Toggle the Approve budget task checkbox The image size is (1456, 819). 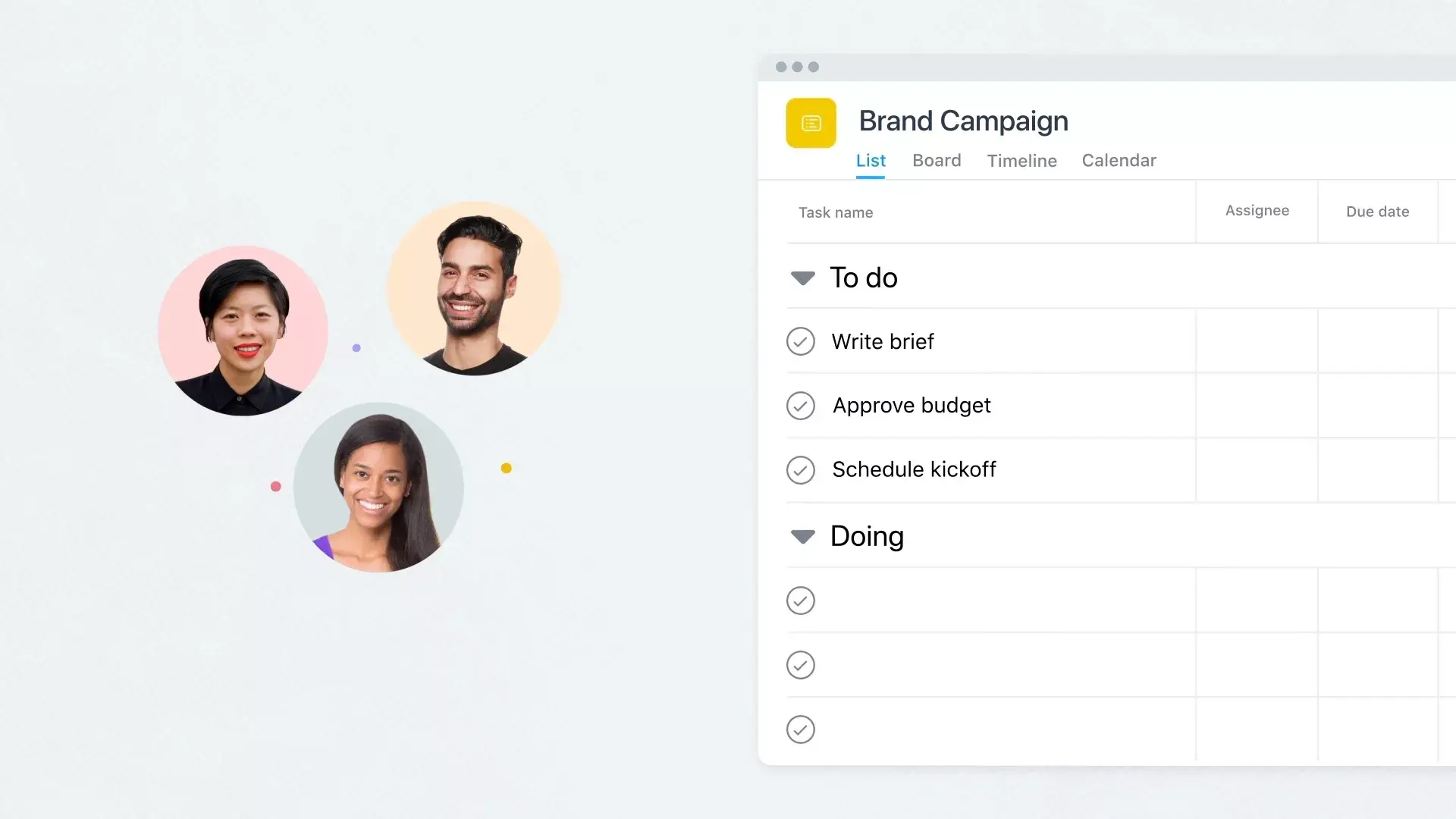coord(800,405)
